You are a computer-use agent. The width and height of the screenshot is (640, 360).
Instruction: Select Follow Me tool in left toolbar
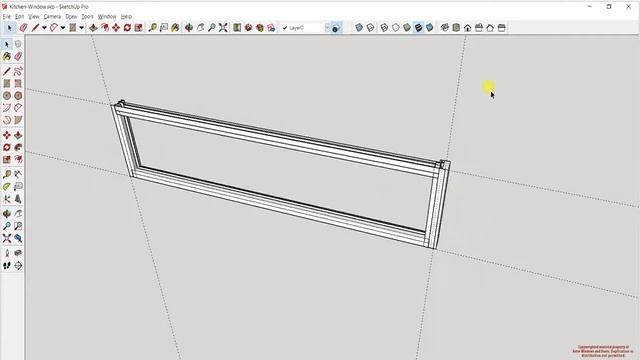[18, 147]
